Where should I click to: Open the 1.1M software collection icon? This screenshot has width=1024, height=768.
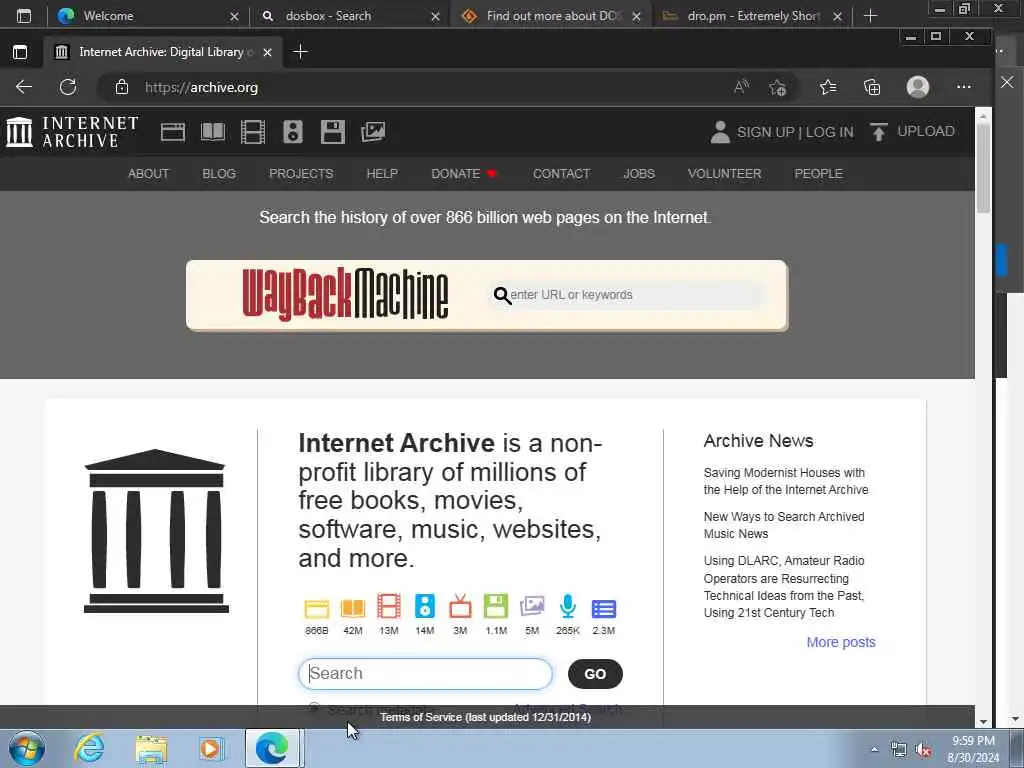pos(496,607)
